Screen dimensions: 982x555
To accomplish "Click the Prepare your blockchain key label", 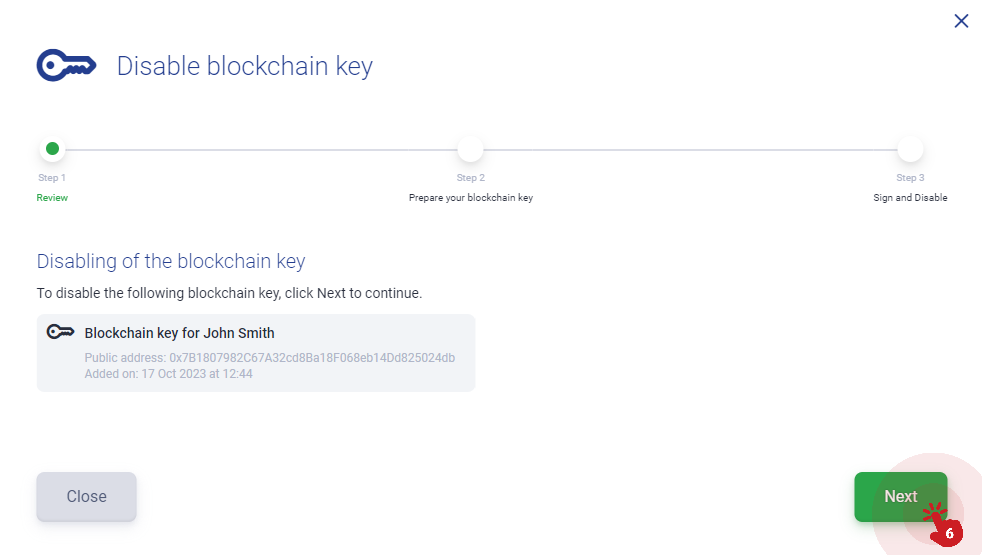I will pyautogui.click(x=471, y=198).
